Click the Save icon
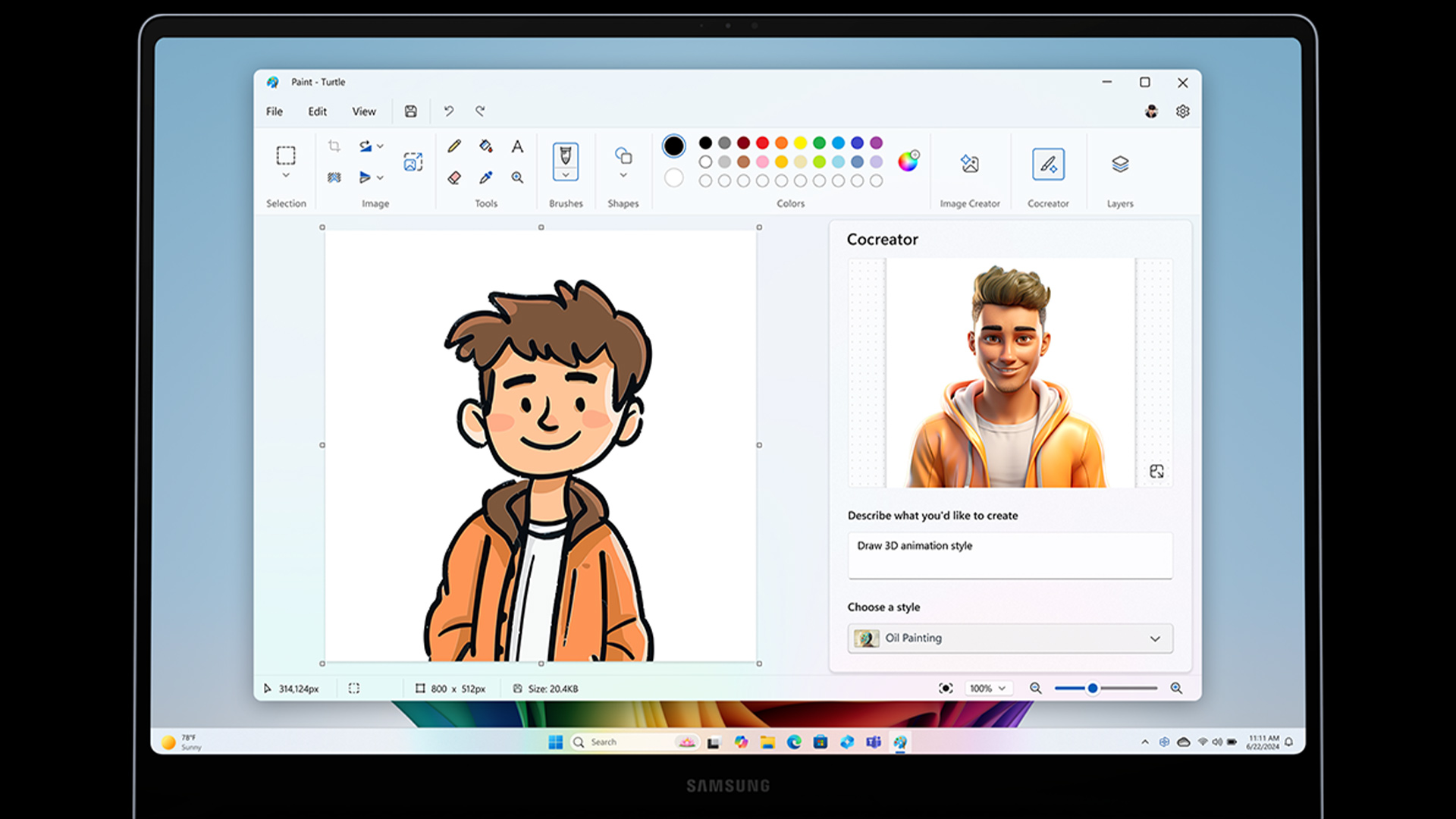1456x819 pixels. [410, 111]
